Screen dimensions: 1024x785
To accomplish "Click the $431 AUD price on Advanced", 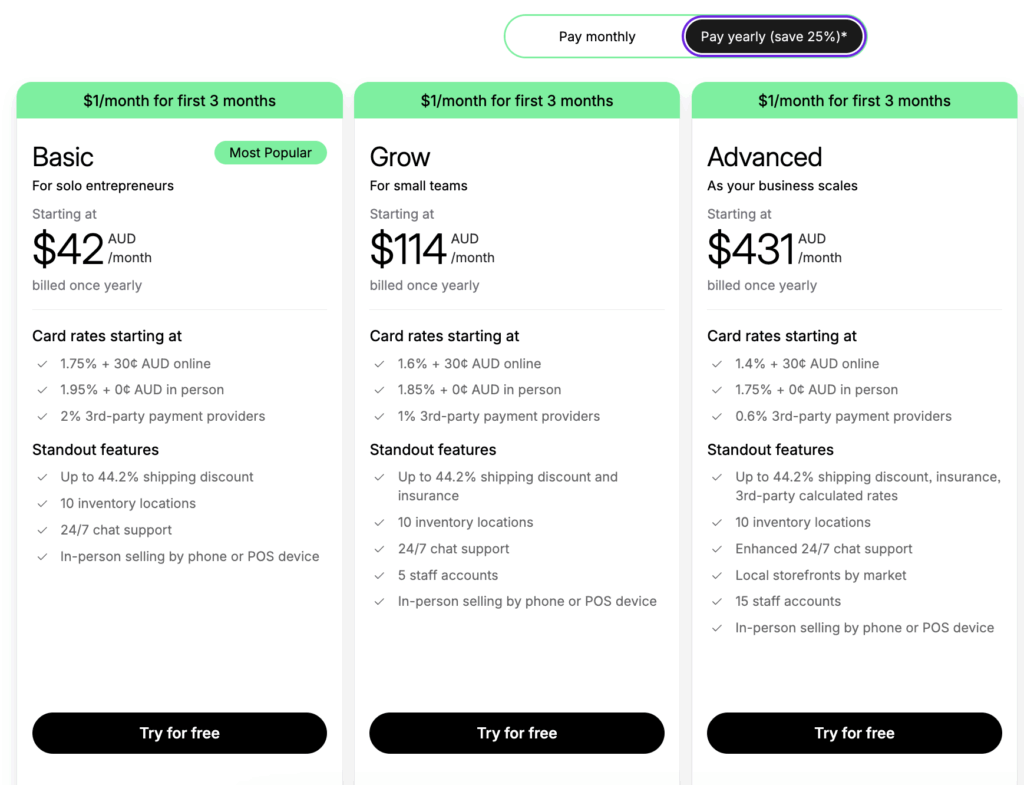I will [x=751, y=249].
